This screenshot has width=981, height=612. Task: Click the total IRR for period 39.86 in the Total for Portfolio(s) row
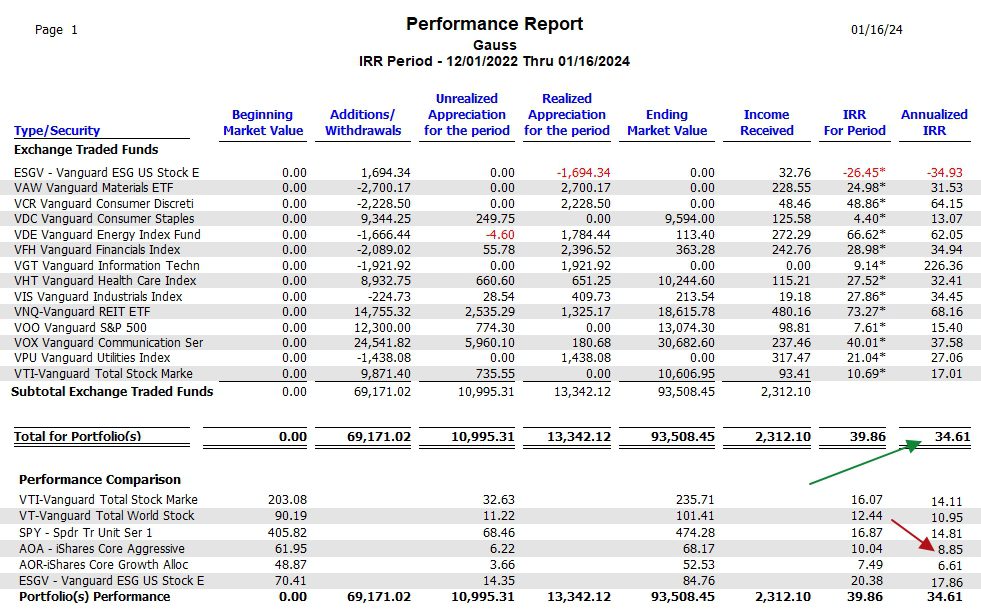(x=867, y=437)
